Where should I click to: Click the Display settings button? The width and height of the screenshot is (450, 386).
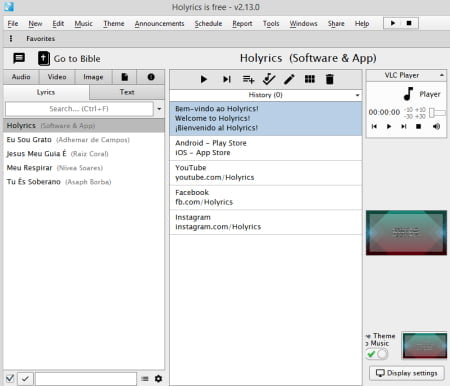pos(407,373)
